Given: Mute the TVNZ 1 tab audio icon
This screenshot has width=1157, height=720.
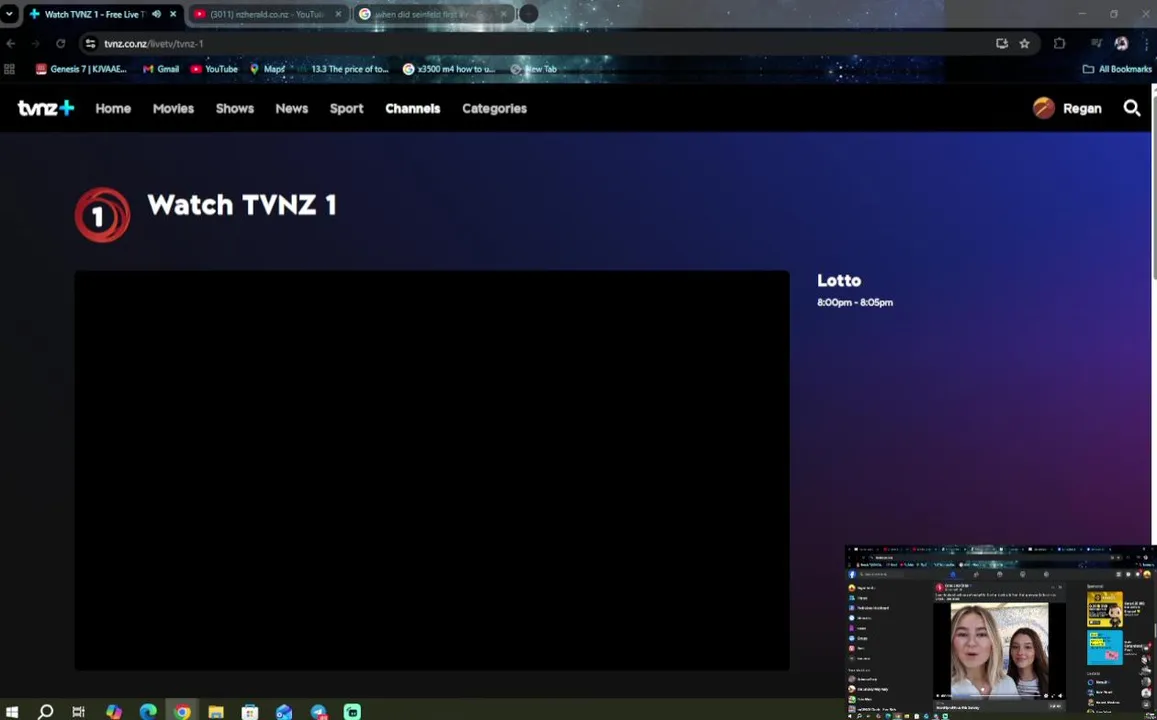Looking at the screenshot, I should pos(156,14).
